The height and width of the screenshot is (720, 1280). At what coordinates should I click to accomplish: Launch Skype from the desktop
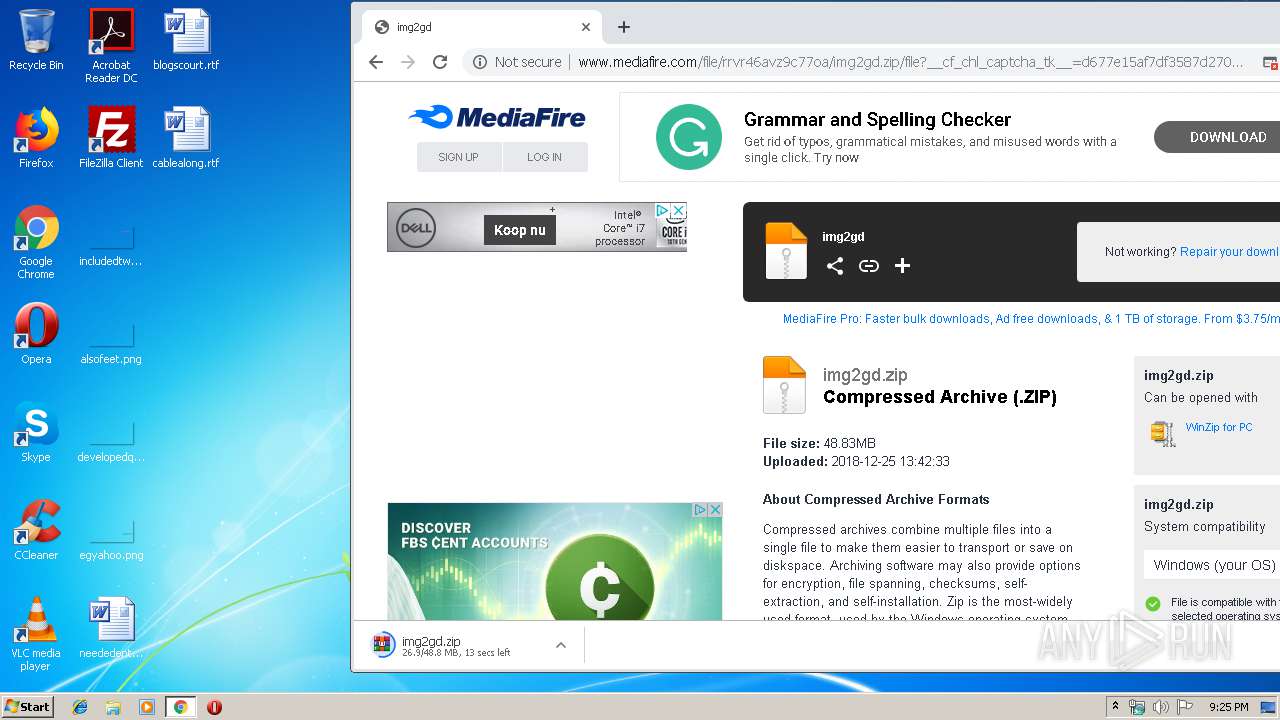36,432
